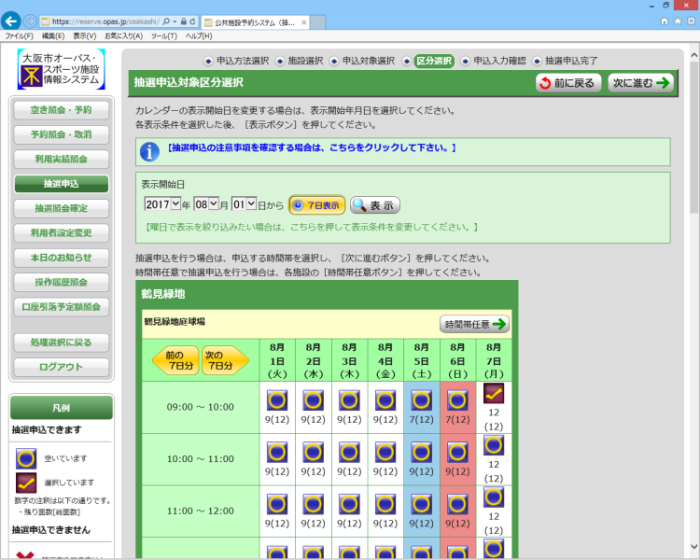Screen dimensions: 700x560
Task: Deselect checked 09:00 slot on August 7
Action: click(x=494, y=393)
